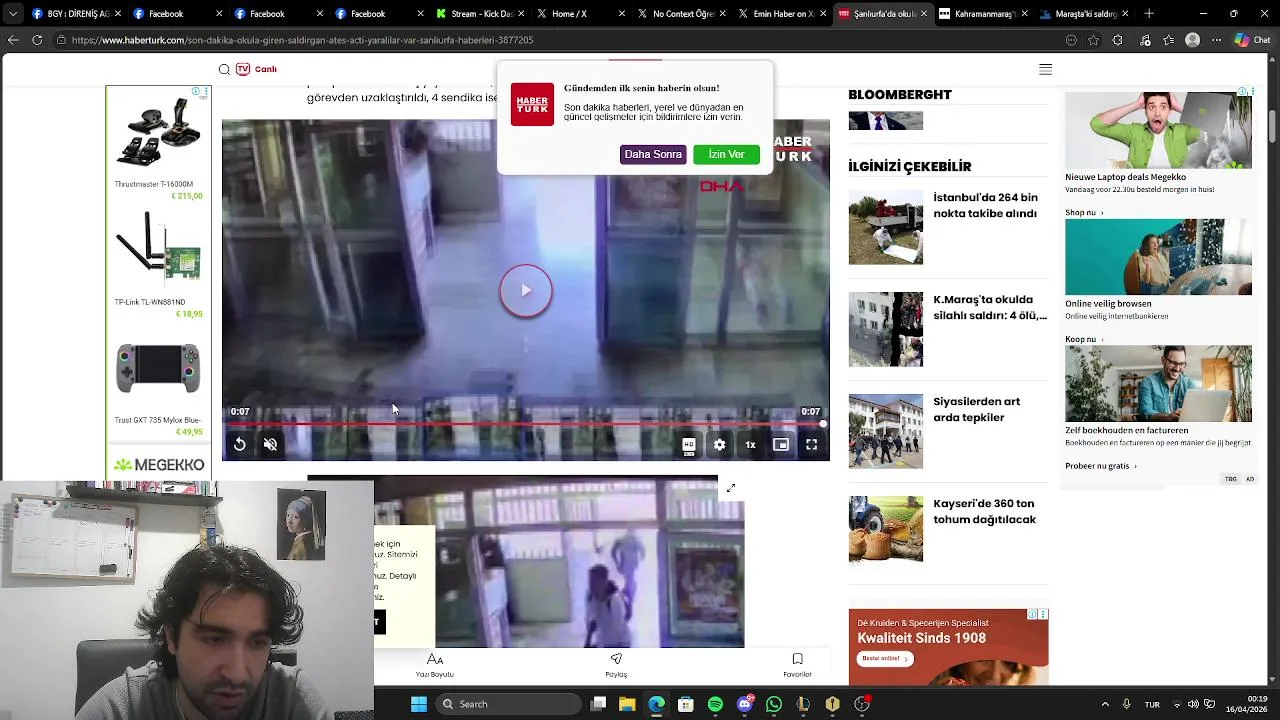Open the browser profile avatar

[x=1192, y=40]
